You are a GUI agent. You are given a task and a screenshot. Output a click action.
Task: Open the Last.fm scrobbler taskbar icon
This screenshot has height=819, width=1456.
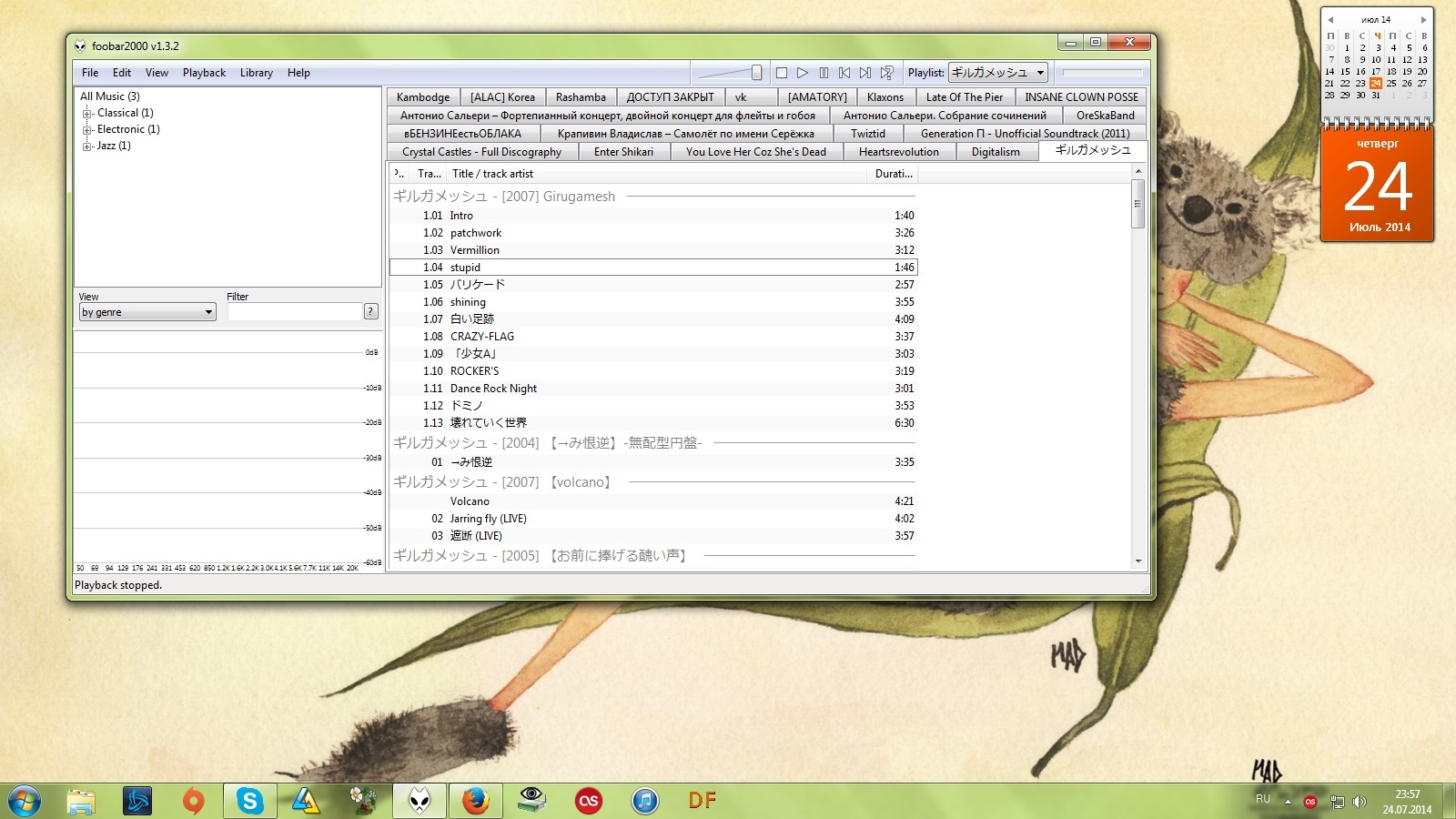[589, 801]
